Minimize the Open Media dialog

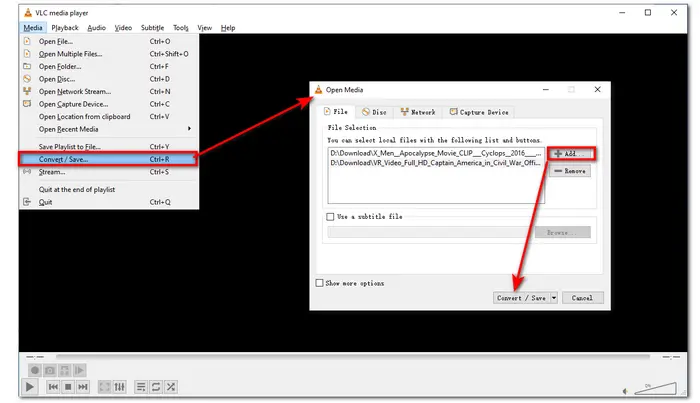click(x=546, y=89)
